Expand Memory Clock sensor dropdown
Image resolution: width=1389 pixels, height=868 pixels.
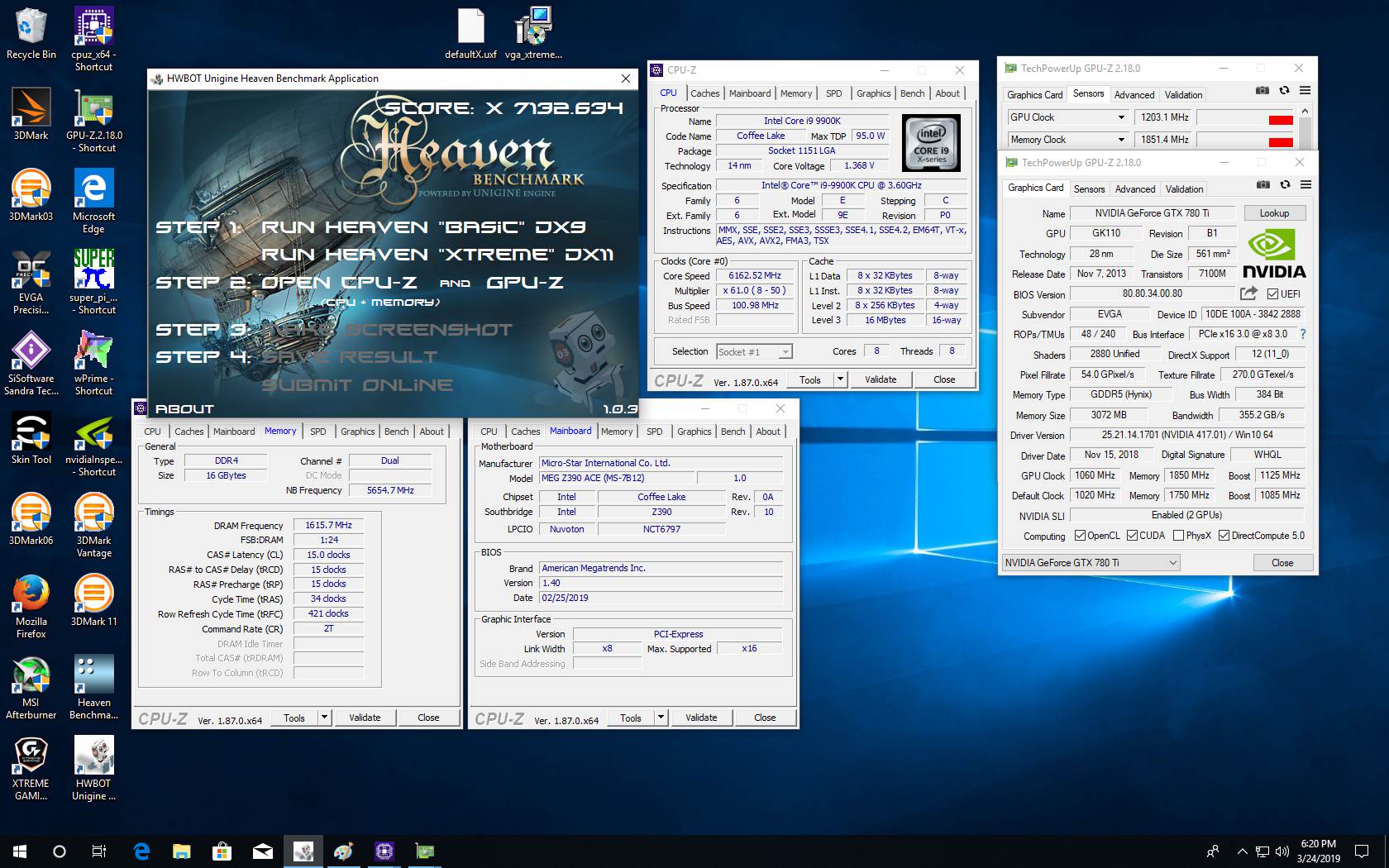point(1121,140)
